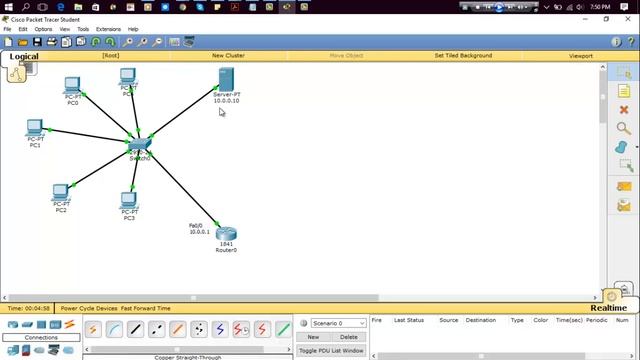This screenshot has height=360, width=640.
Task: Click Toggle PDU List Window button
Action: [331, 351]
